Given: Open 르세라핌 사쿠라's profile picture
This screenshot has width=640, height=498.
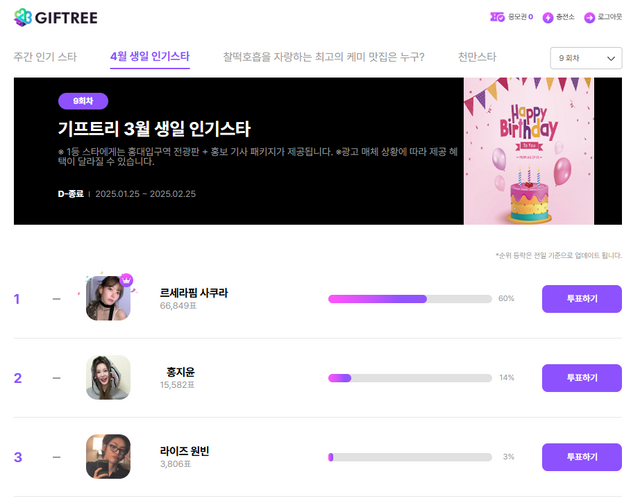Looking at the screenshot, I should click(108, 299).
